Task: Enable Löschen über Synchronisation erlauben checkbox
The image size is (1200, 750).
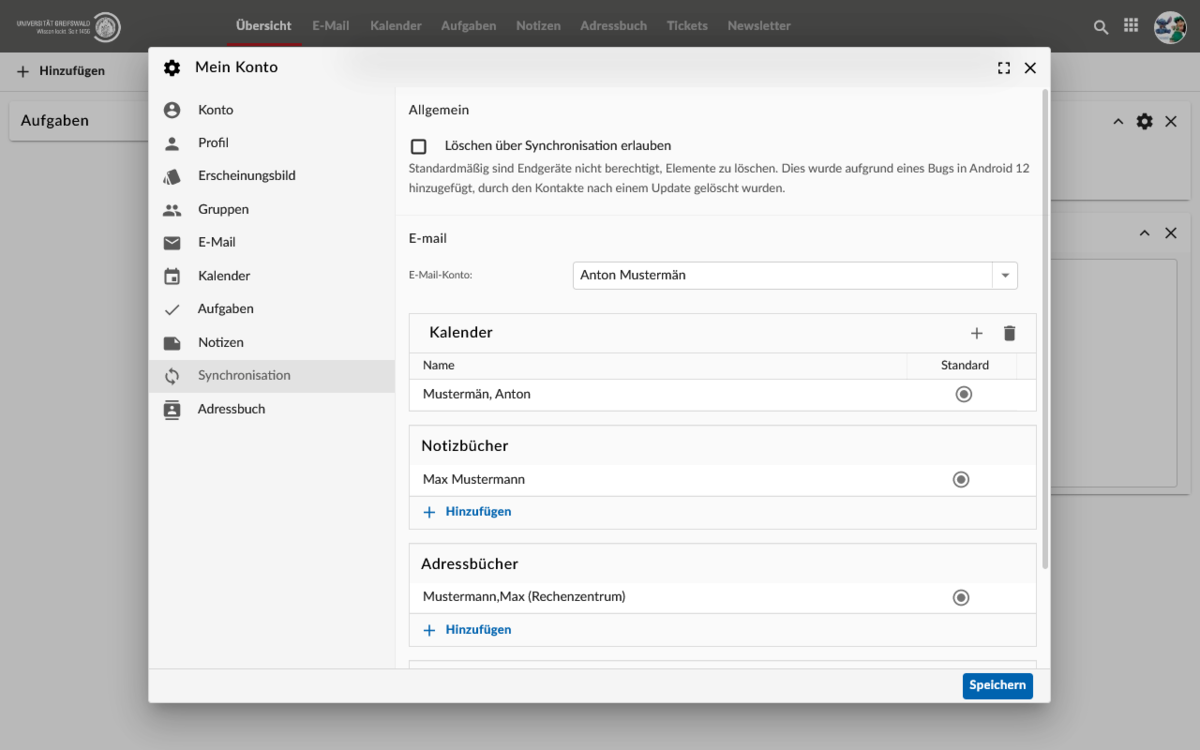Action: 419,146
